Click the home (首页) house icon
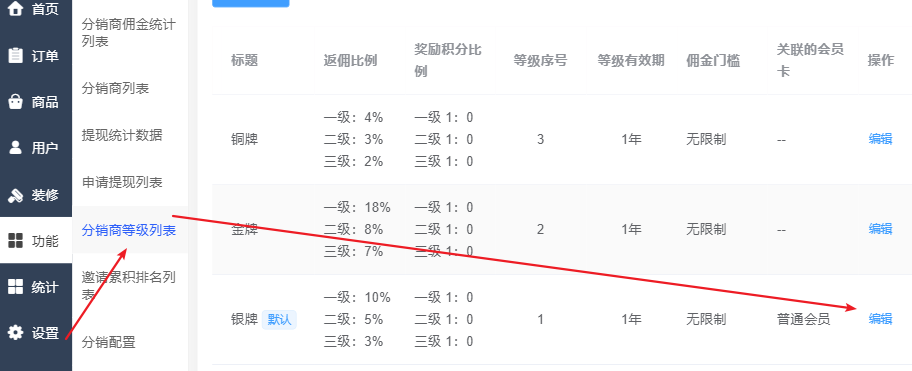 (x=15, y=9)
